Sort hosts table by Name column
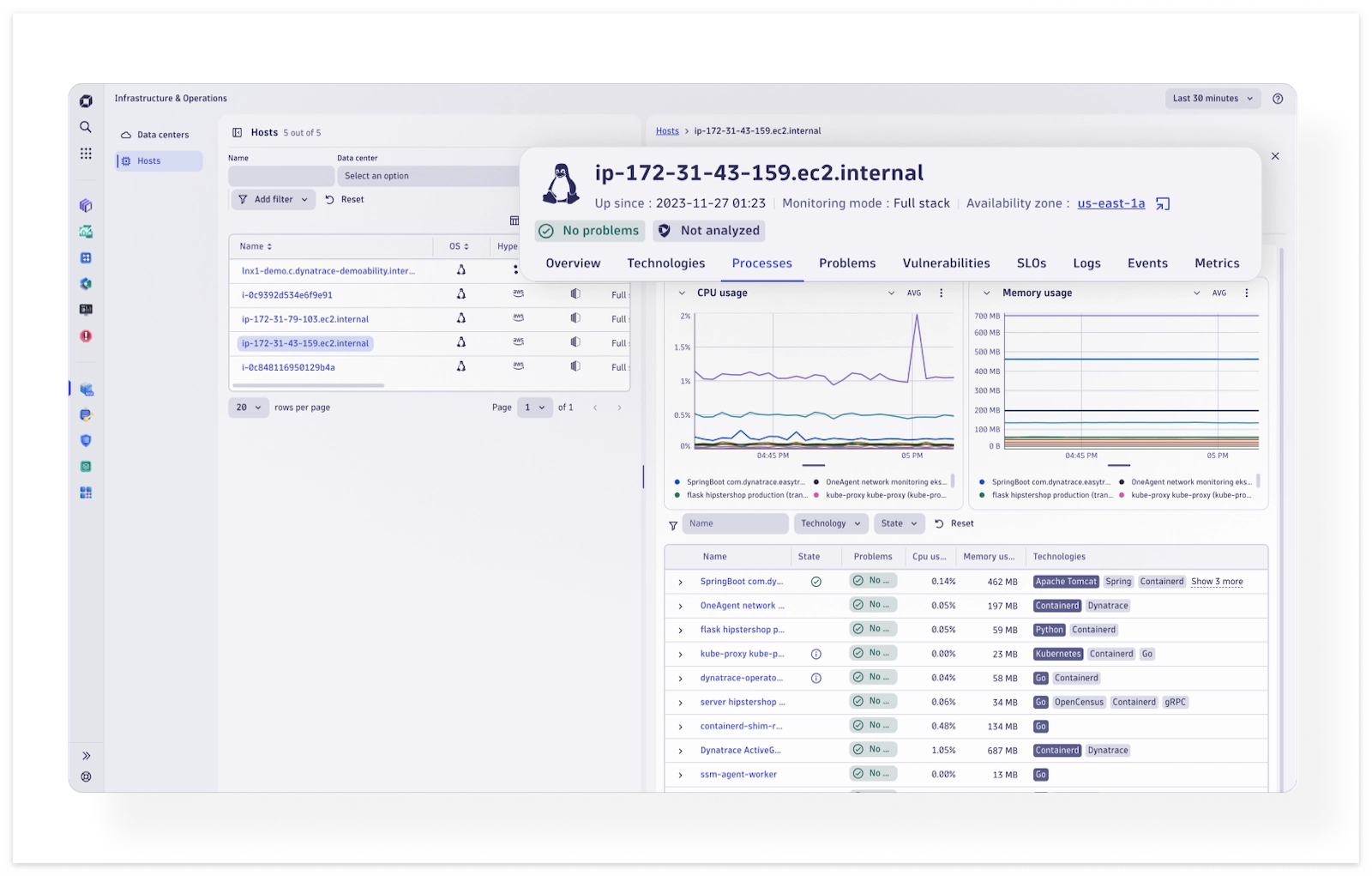This screenshot has width=1372, height=876. pyautogui.click(x=256, y=247)
